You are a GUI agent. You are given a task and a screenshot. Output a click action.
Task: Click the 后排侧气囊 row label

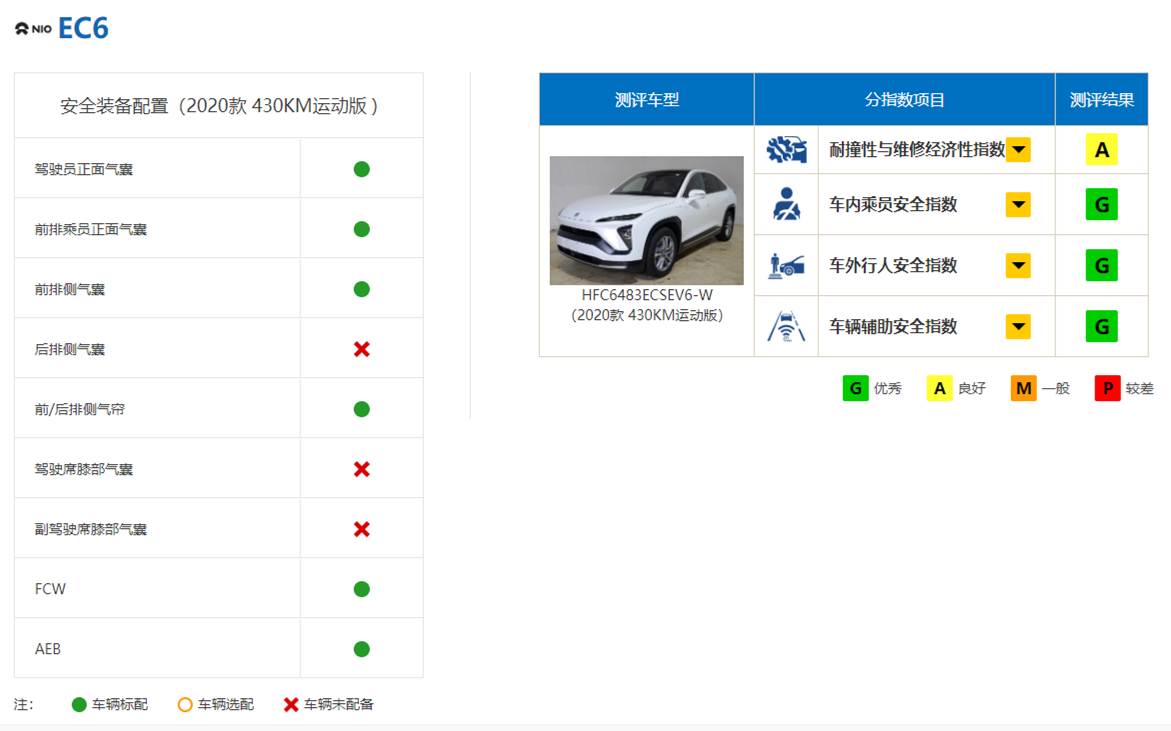(x=69, y=349)
